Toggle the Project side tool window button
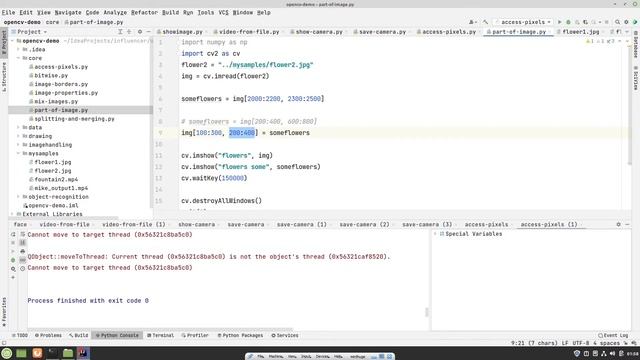Screen dimensions: 640x360 4,44
